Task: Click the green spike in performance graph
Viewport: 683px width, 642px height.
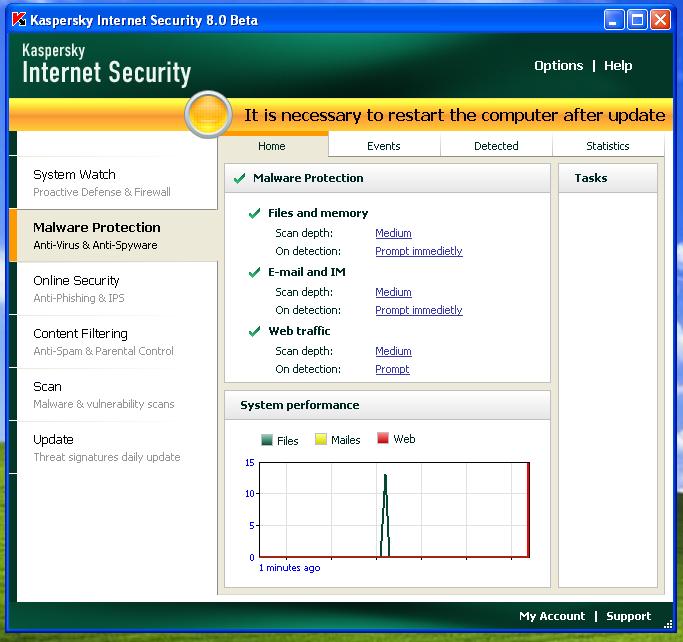Action: 385,515
